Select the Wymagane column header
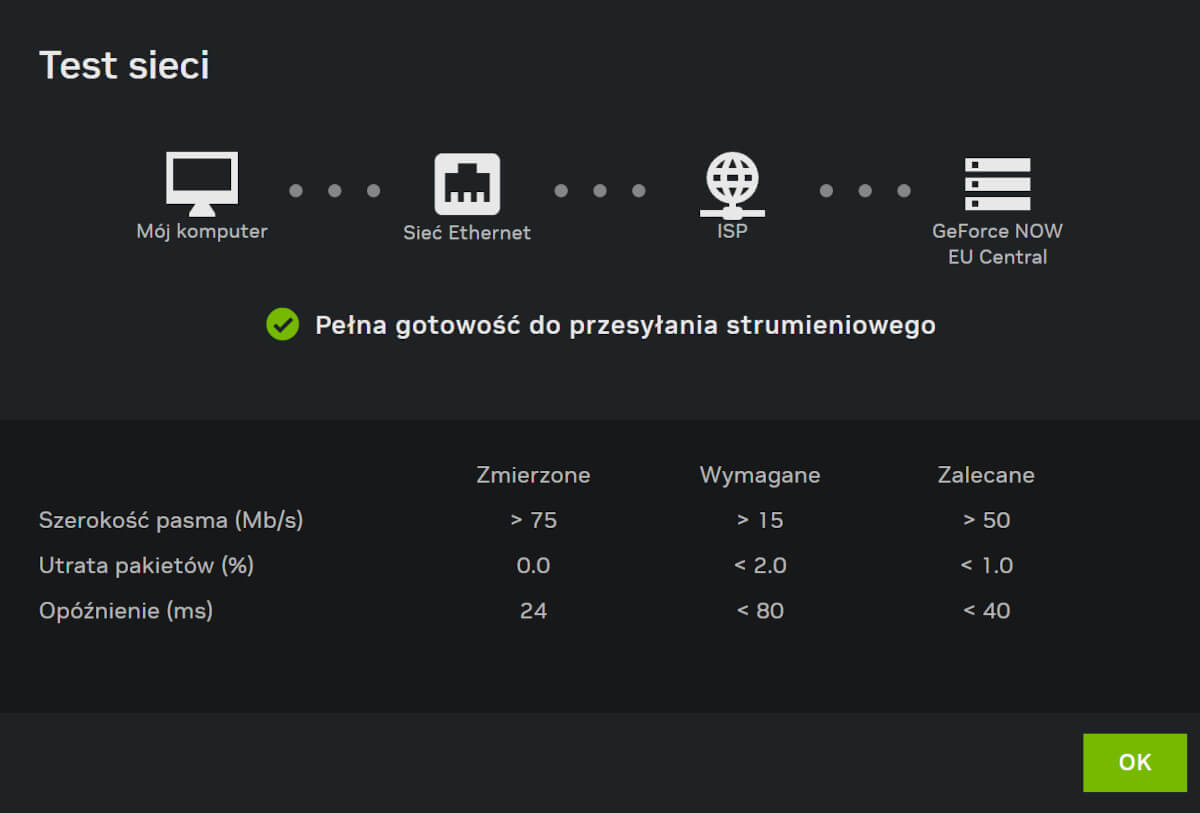Screen dimensions: 1200x813 click(760, 475)
